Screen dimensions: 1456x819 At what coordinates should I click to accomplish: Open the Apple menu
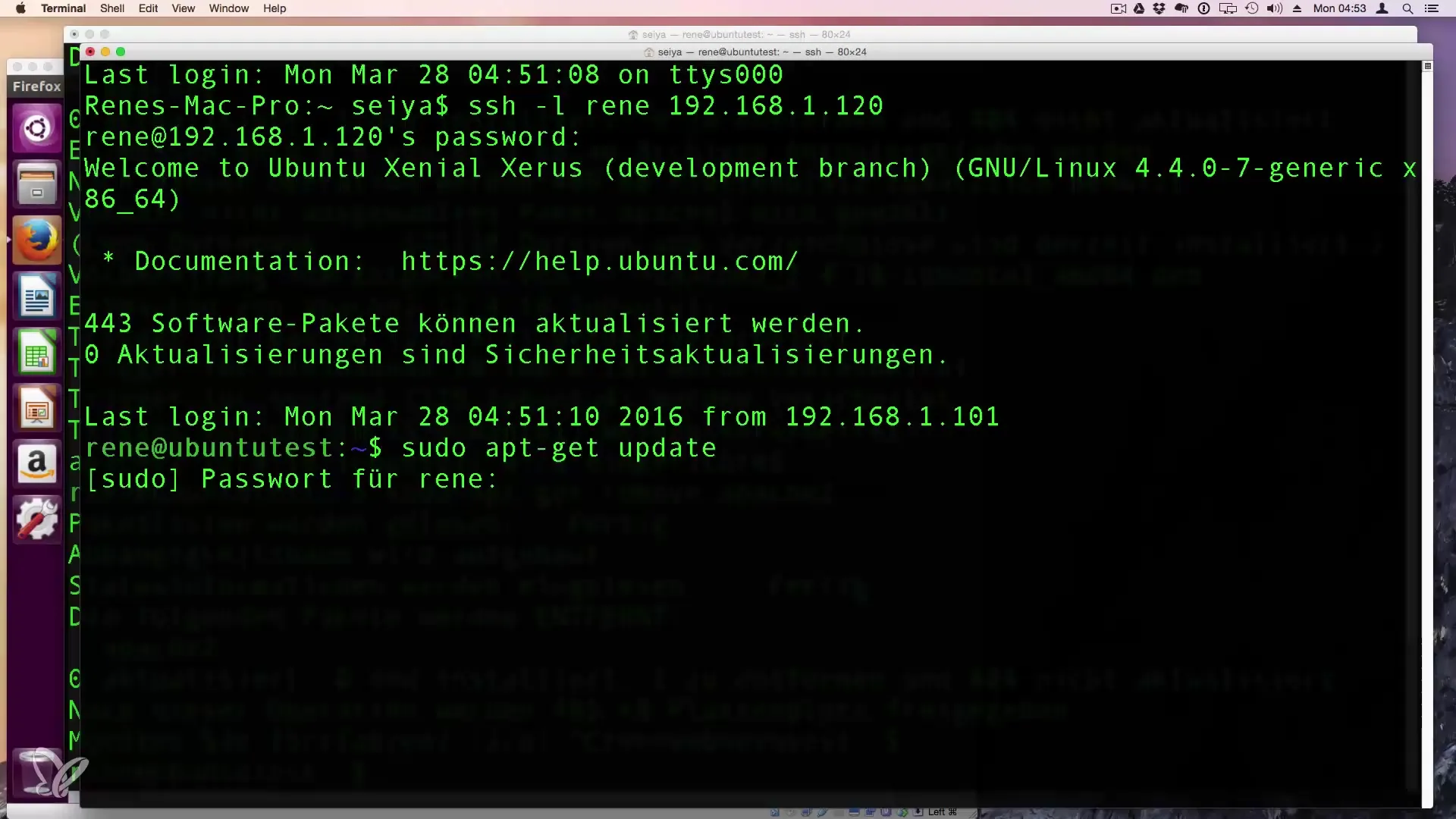click(20, 8)
